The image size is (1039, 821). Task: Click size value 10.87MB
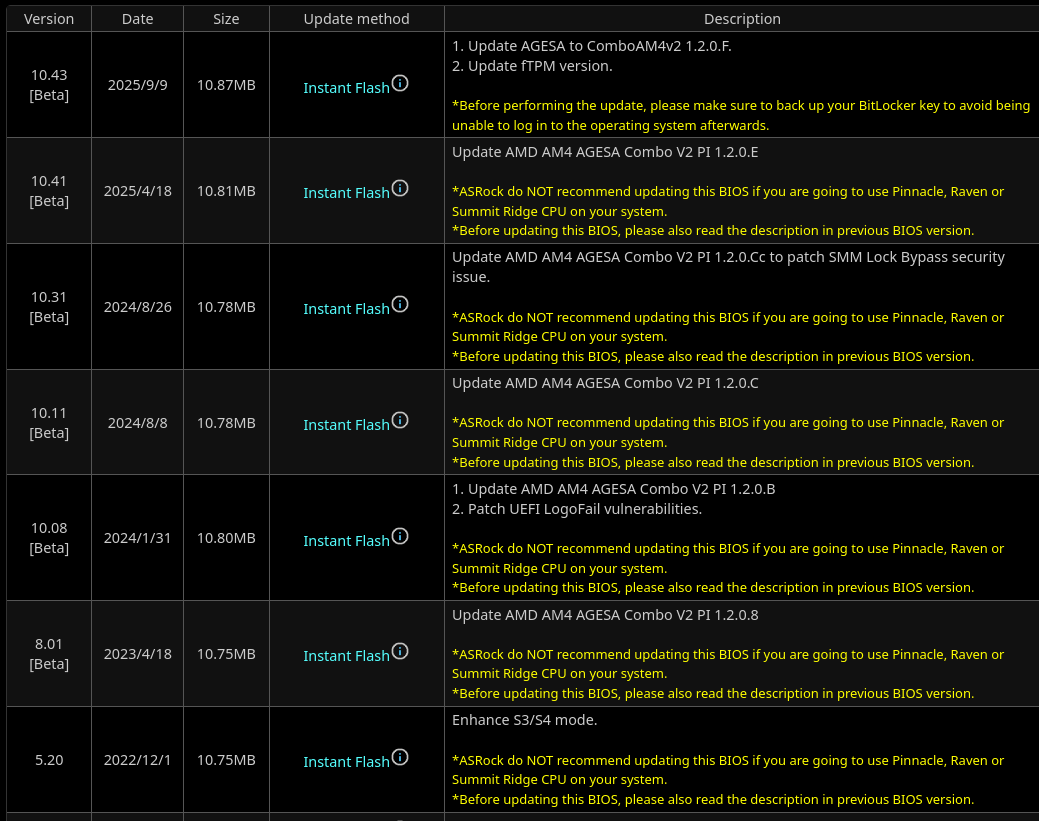point(226,85)
